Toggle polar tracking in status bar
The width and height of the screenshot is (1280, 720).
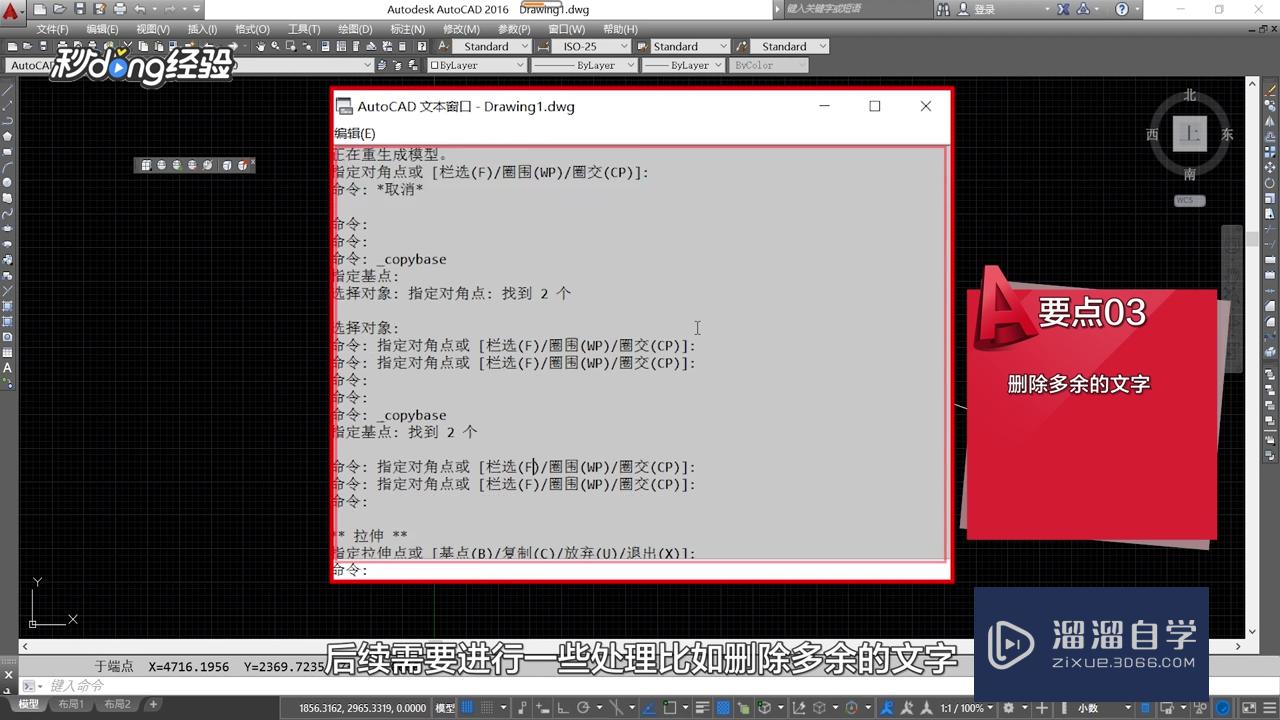tap(583, 708)
